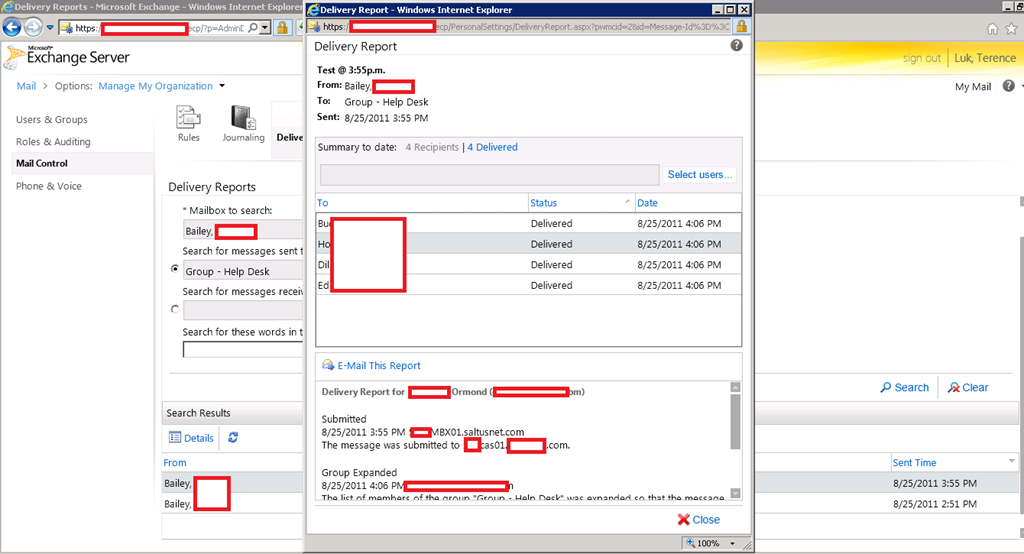The height and width of the screenshot is (554, 1024).
Task: Click the refresh icon beside Details
Action: (x=233, y=438)
